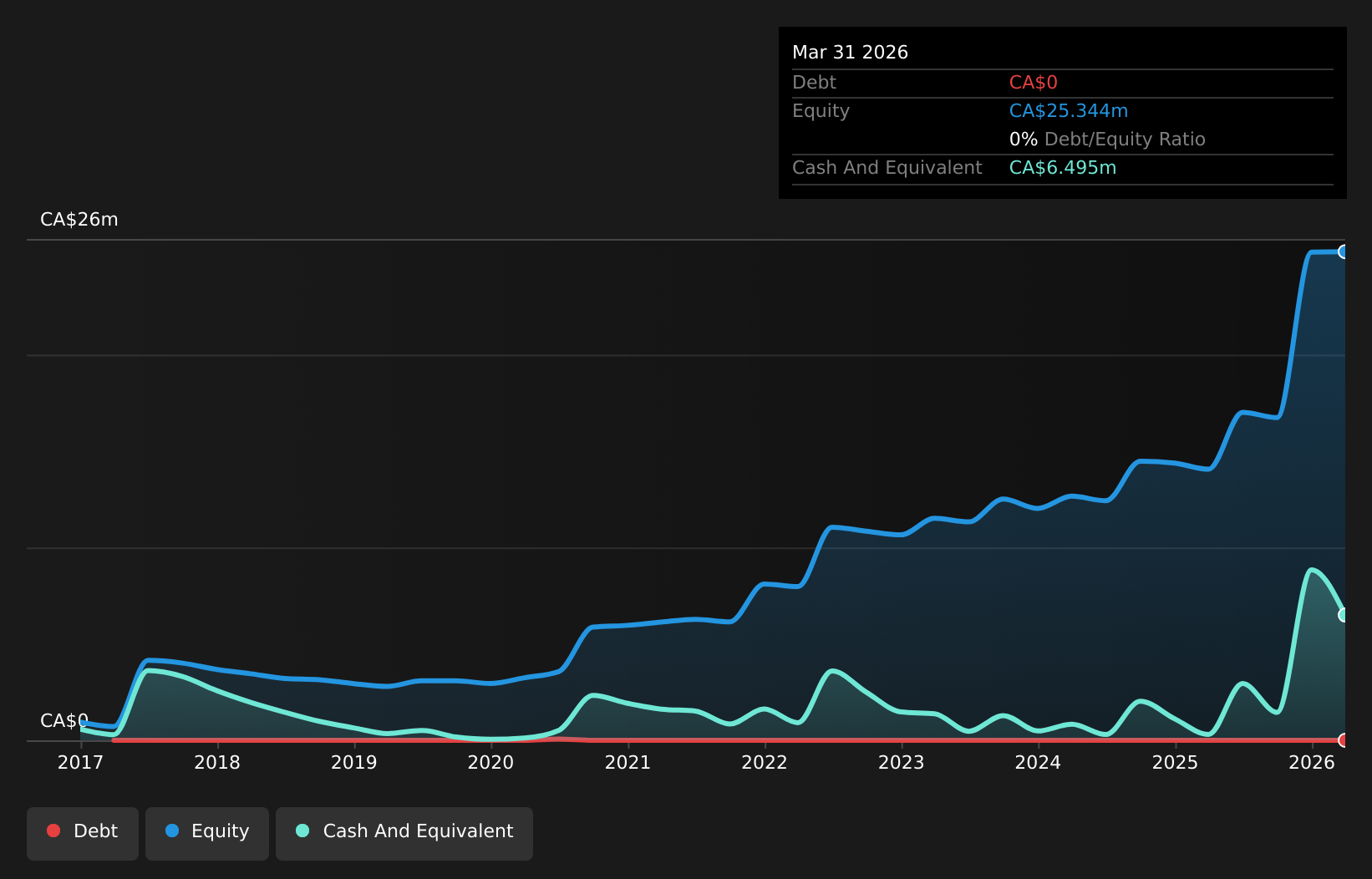Click the Mar 31 2026 tooltip date
The height and width of the screenshot is (879, 1372).
pos(850,52)
